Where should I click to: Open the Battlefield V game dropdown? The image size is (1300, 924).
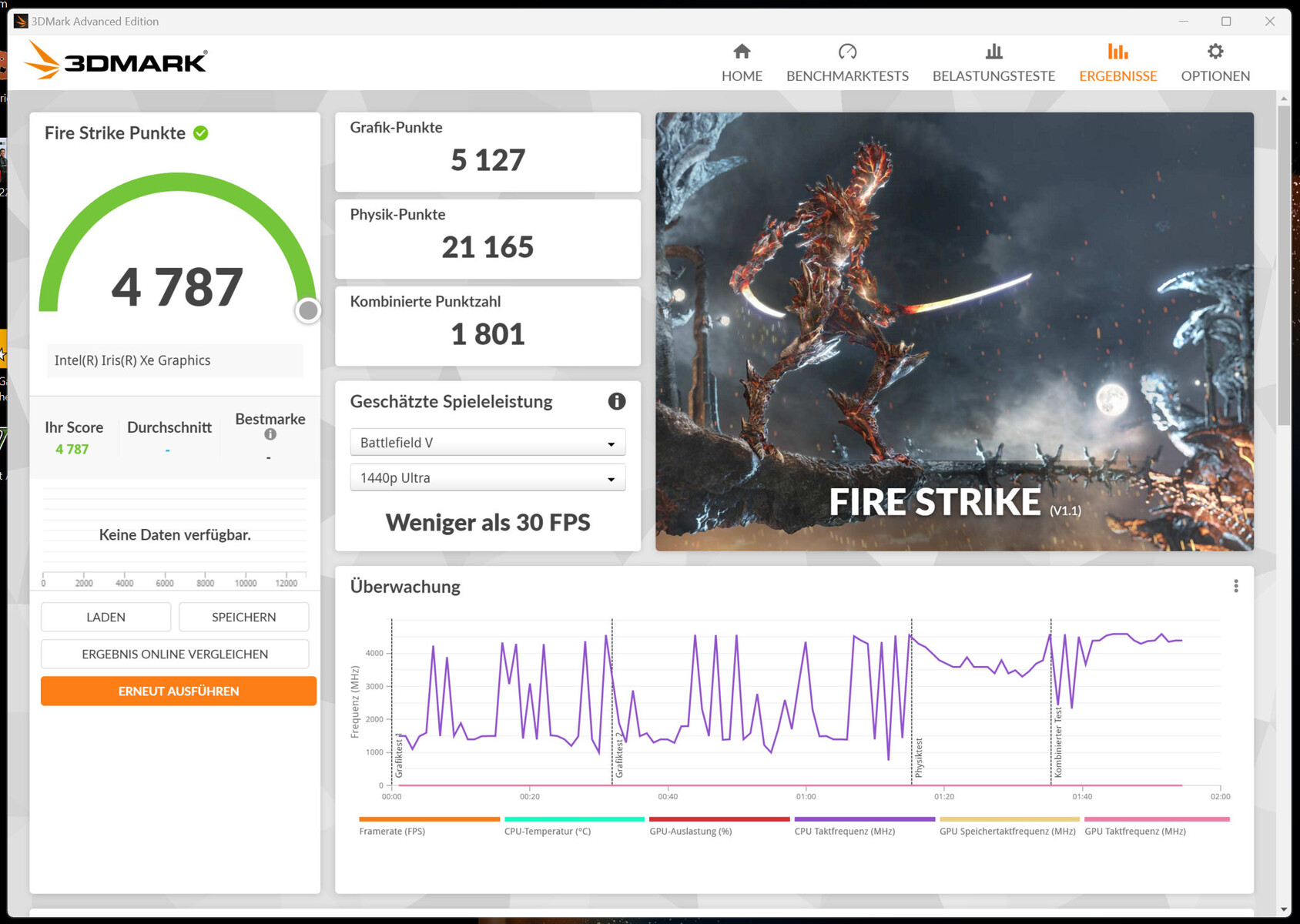(487, 443)
